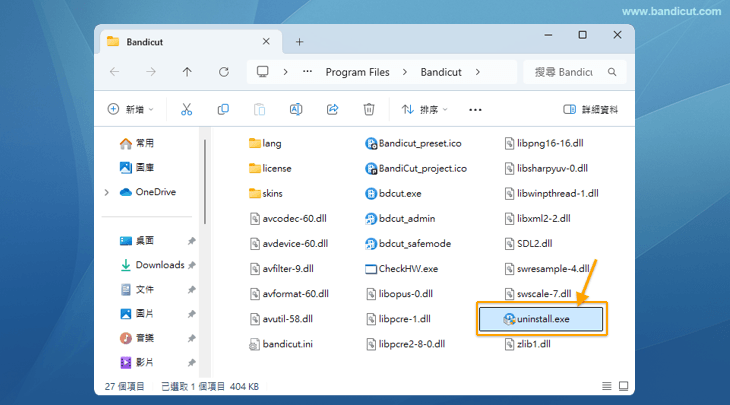Toggle the 詳細資料 details pane
730x405 pixels.
coord(590,109)
